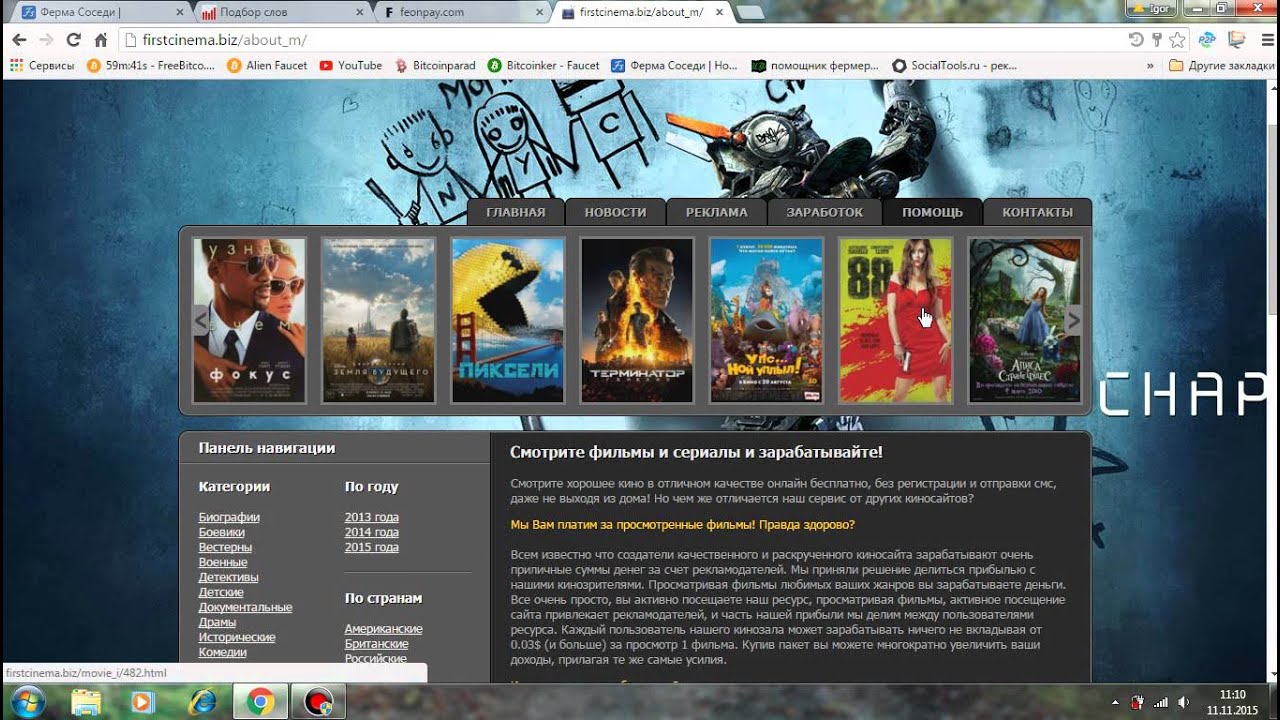Open the YouTube bookmark
Image resolution: width=1280 pixels, height=720 pixels.
[x=351, y=66]
